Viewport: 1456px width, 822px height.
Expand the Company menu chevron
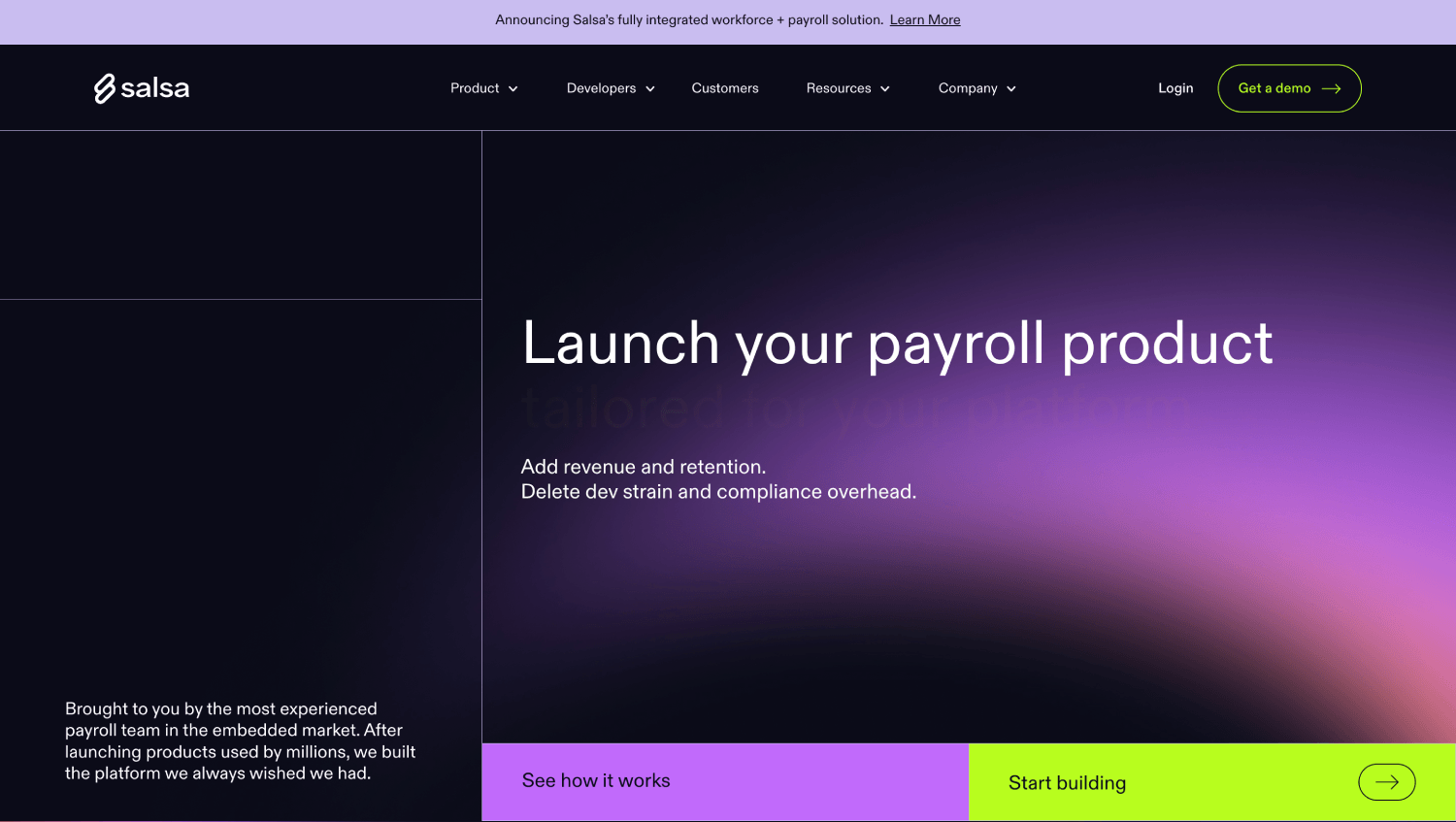1011,89
